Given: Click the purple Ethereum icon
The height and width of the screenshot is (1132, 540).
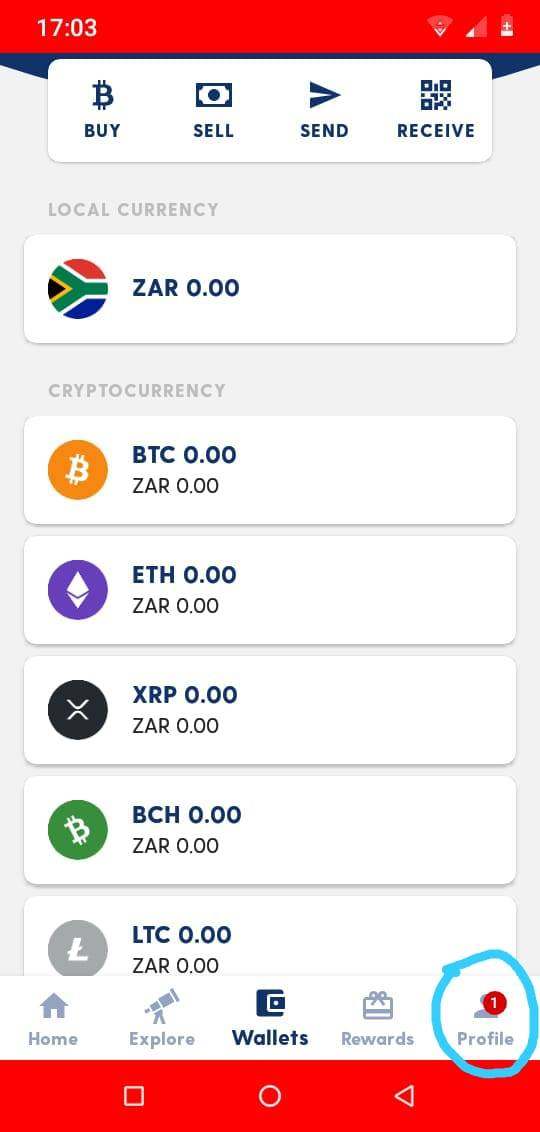Looking at the screenshot, I should pos(78,590).
